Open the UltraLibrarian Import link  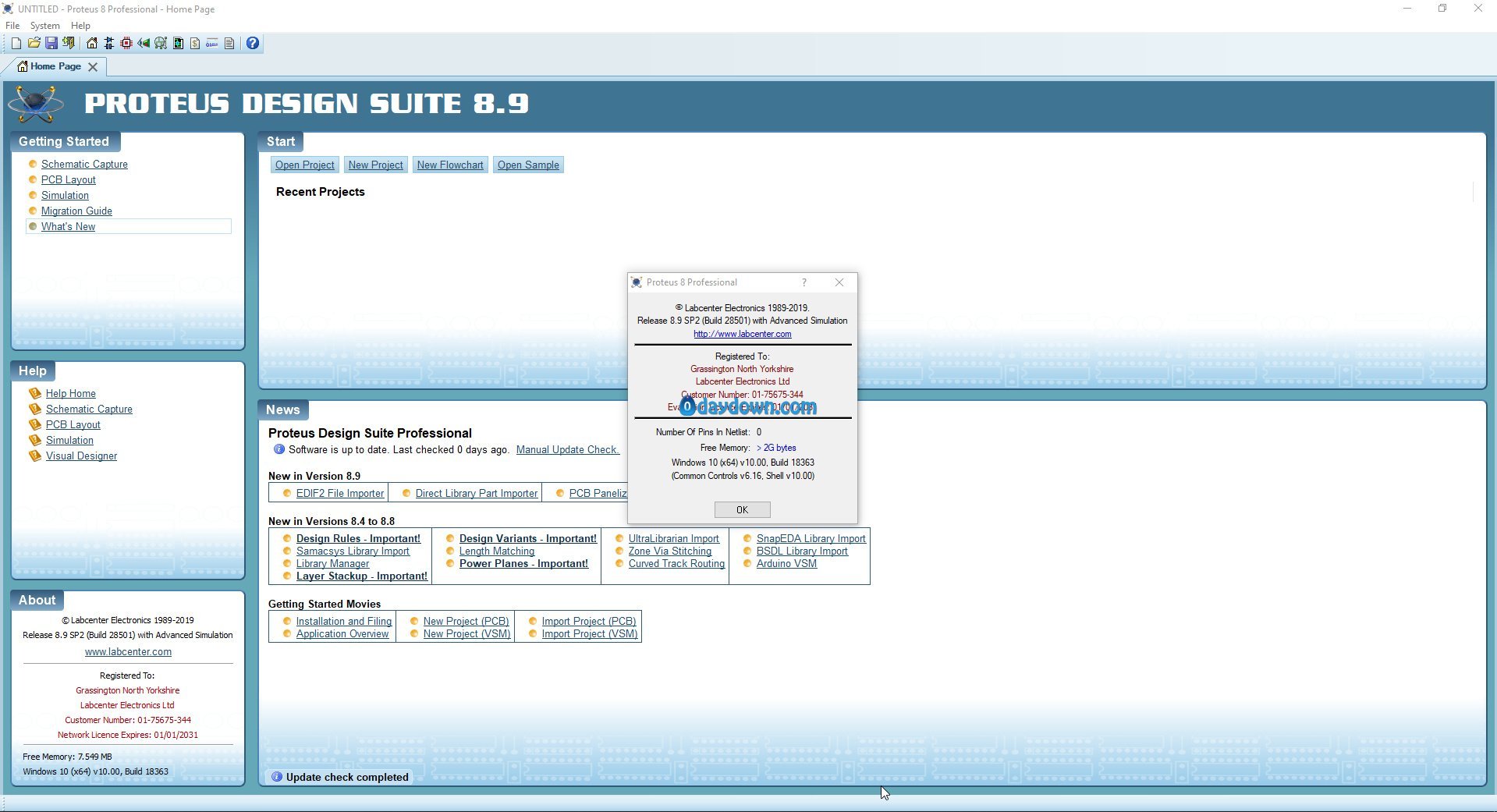tap(674, 539)
